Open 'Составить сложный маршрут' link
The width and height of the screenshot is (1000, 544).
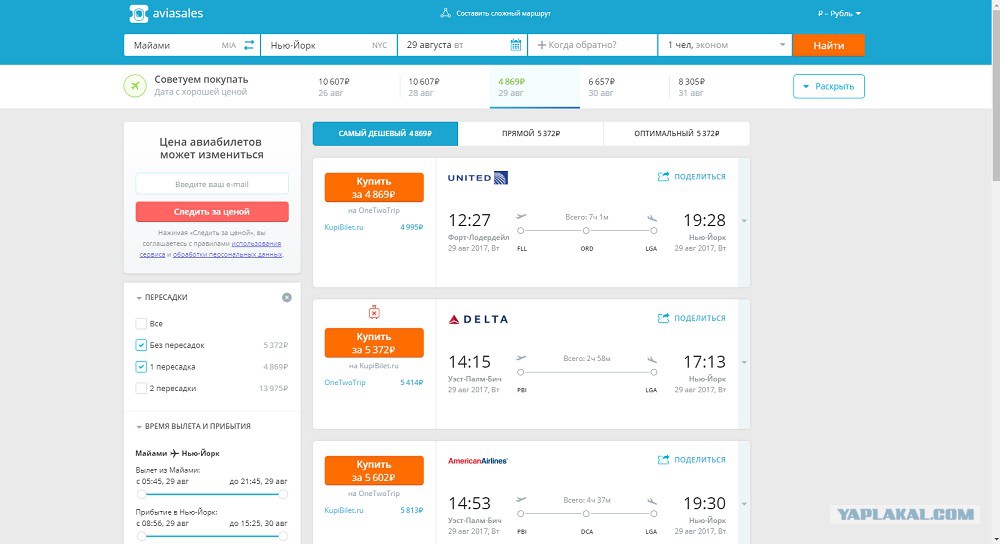[x=503, y=13]
